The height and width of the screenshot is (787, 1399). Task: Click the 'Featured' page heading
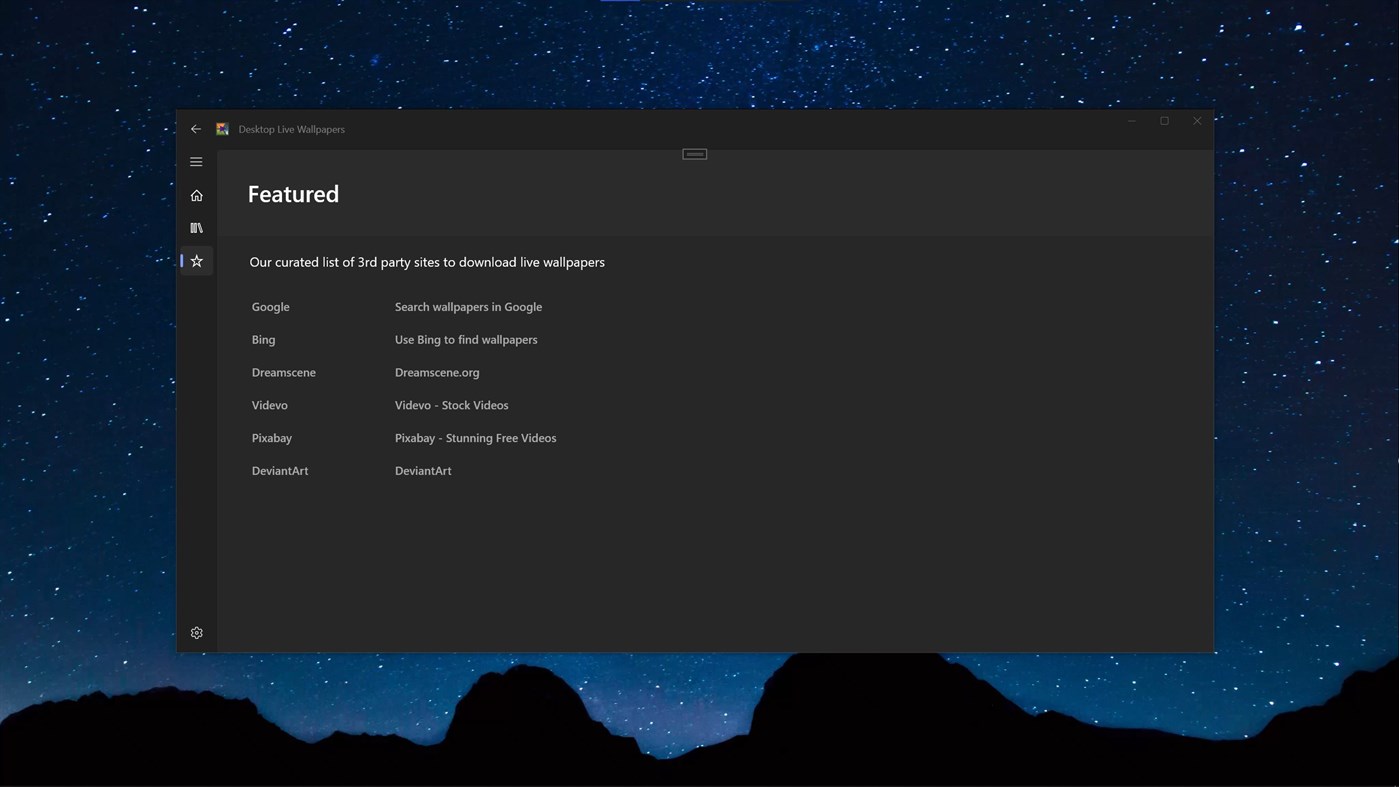click(293, 194)
